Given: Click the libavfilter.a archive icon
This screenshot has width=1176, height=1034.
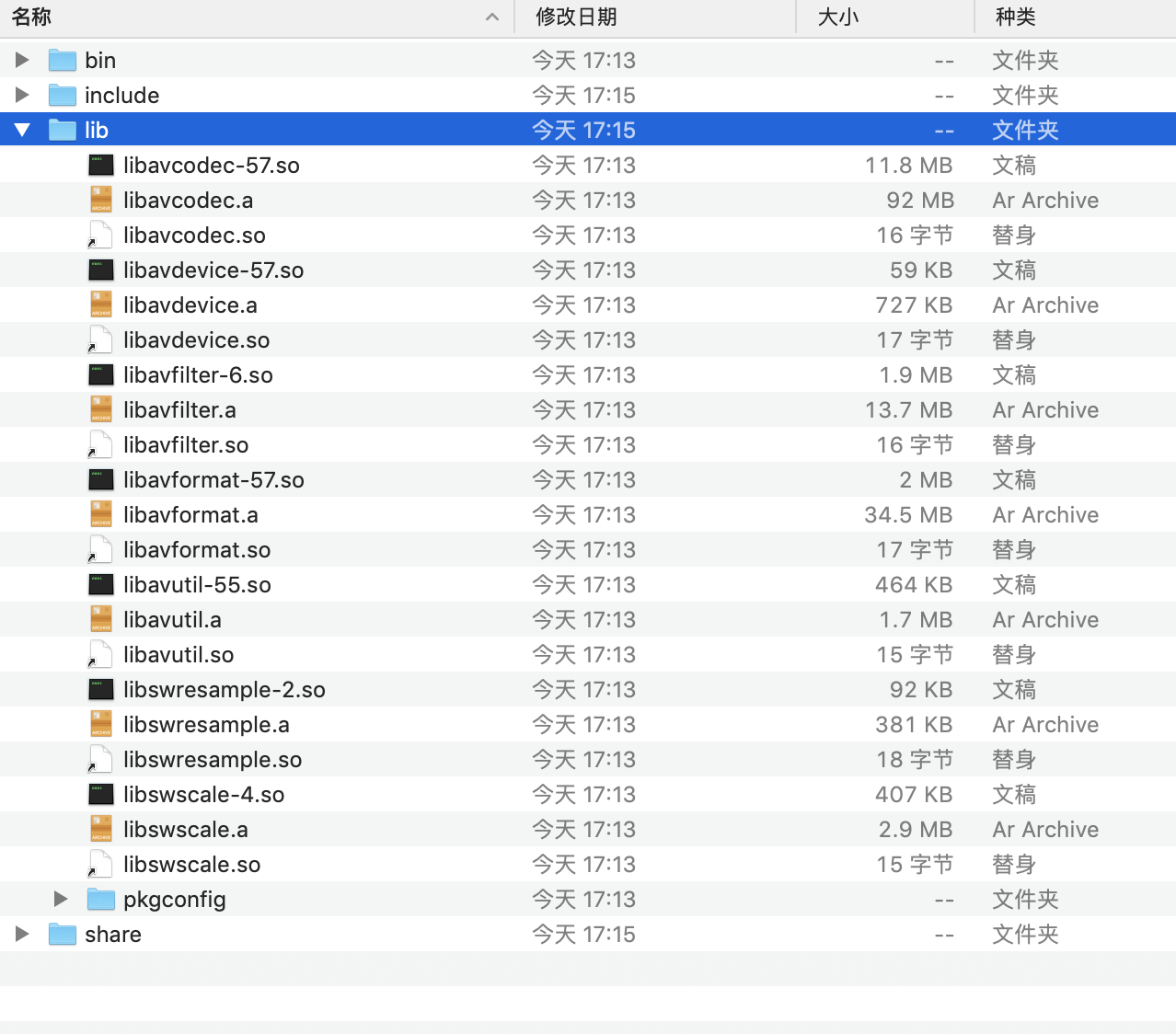Looking at the screenshot, I should coord(100,408).
